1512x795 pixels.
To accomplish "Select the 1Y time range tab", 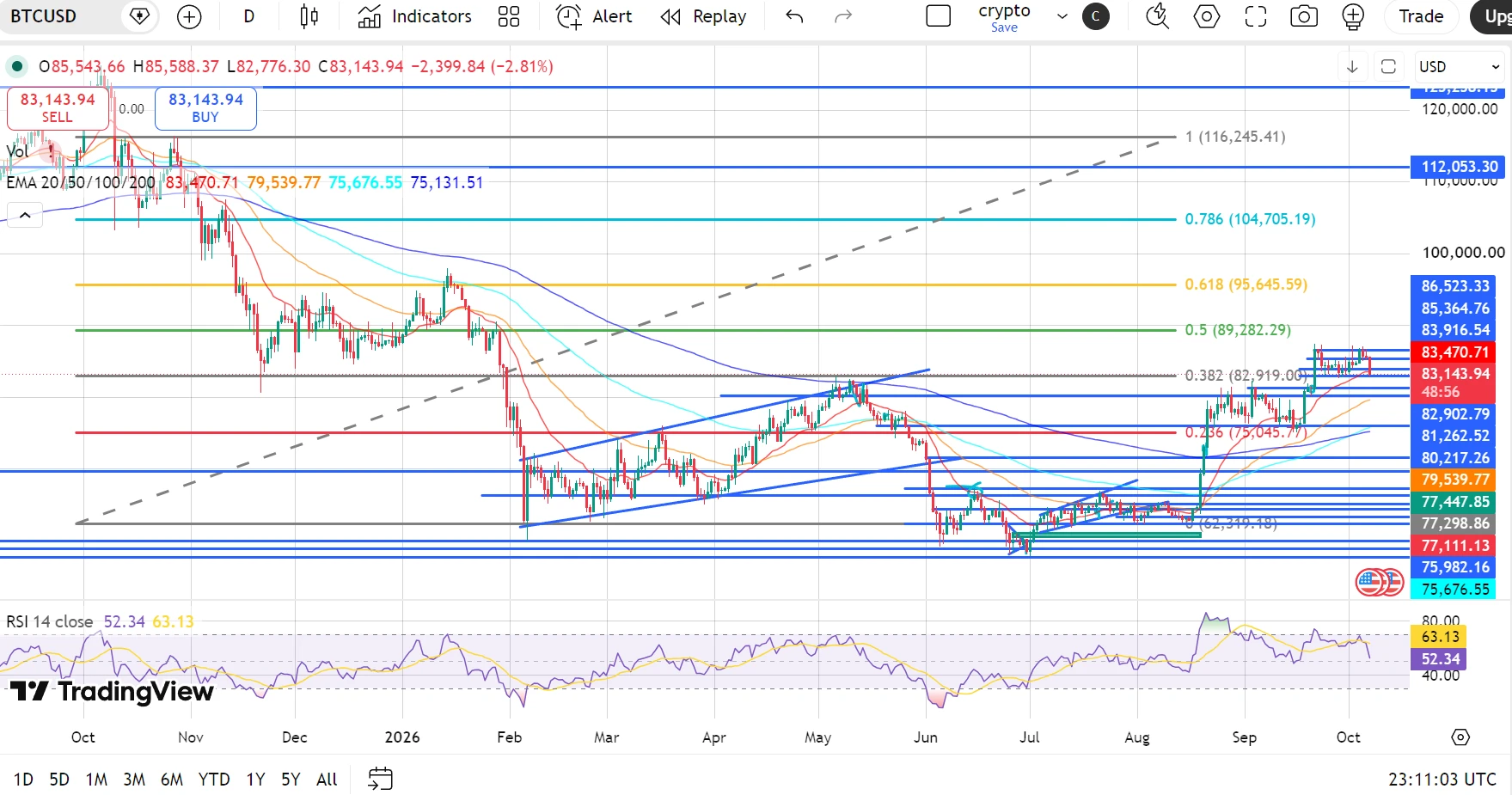I will click(x=255, y=779).
